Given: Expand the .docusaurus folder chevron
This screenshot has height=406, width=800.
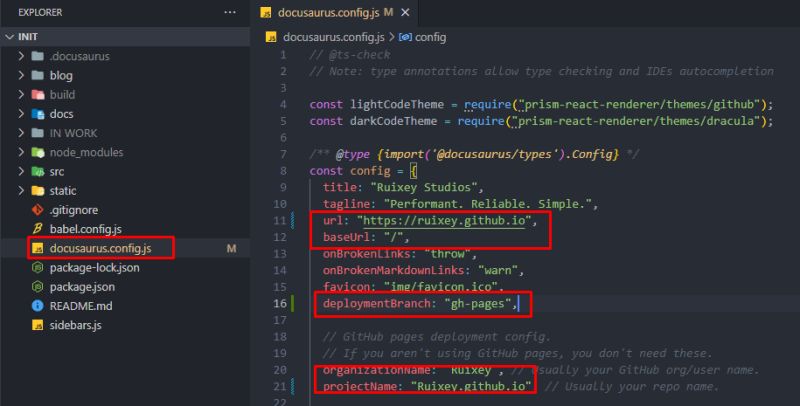Looking at the screenshot, I should pos(21,56).
